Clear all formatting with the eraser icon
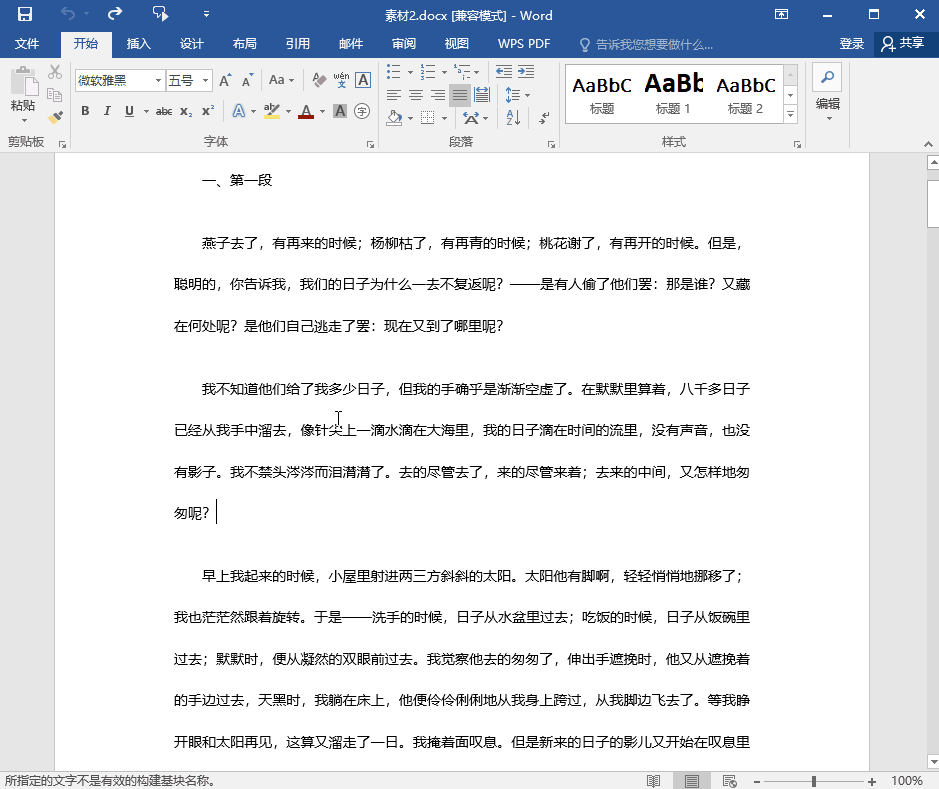Image resolution: width=939 pixels, height=789 pixels. (x=318, y=80)
